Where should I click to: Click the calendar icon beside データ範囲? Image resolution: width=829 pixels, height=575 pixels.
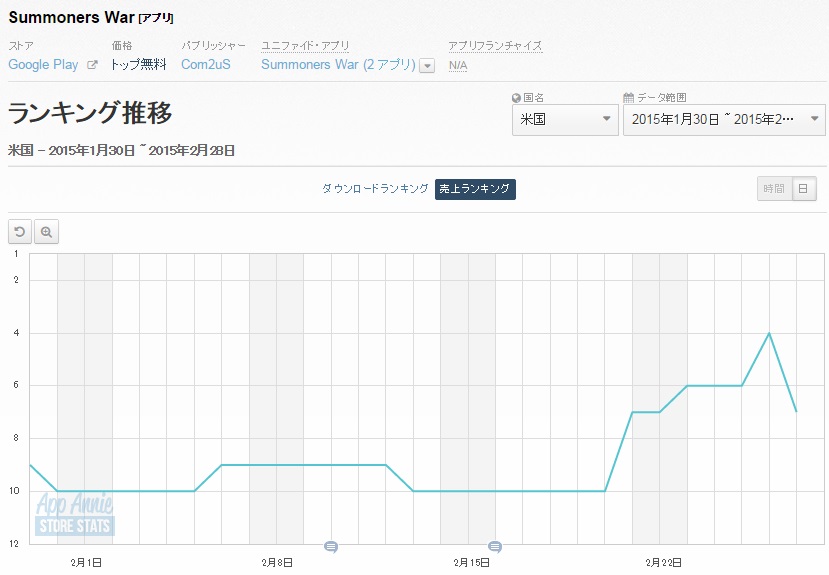click(x=628, y=98)
